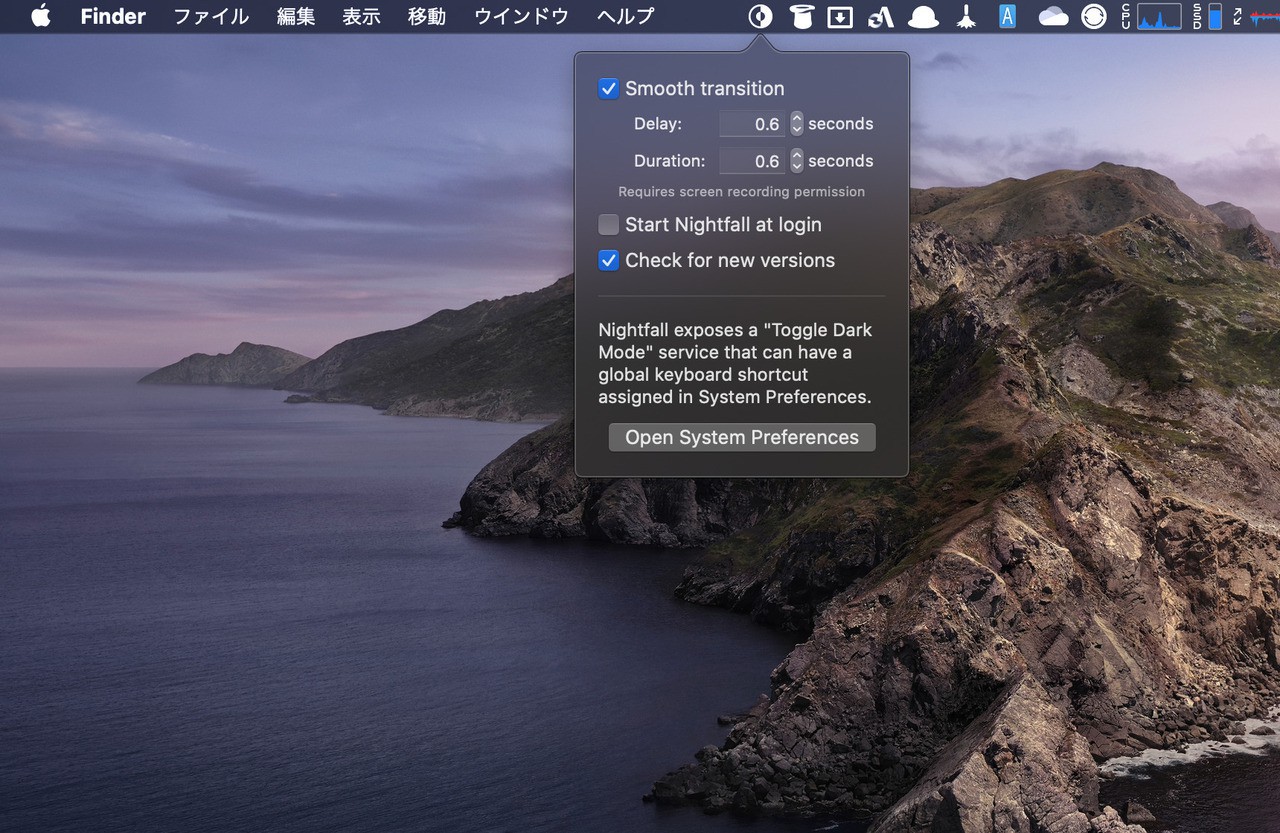Open the Apple logo menu
Image resolution: width=1280 pixels, height=833 pixels.
(x=41, y=16)
